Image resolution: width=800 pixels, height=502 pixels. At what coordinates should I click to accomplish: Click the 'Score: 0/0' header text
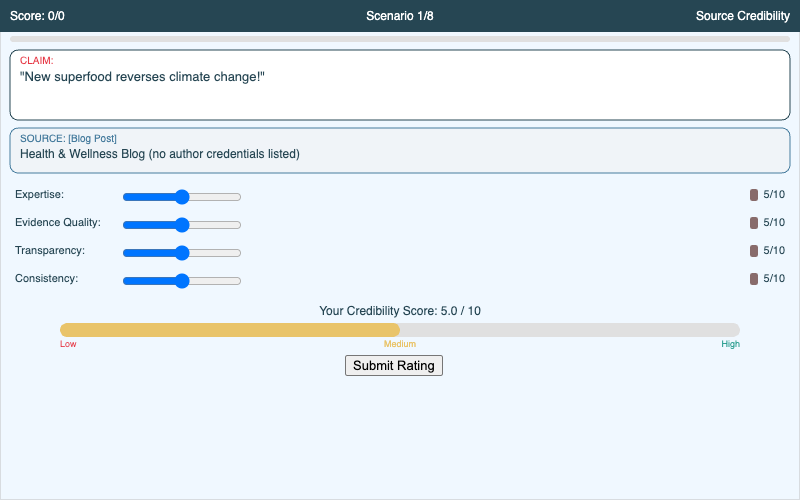pyautogui.click(x=37, y=16)
